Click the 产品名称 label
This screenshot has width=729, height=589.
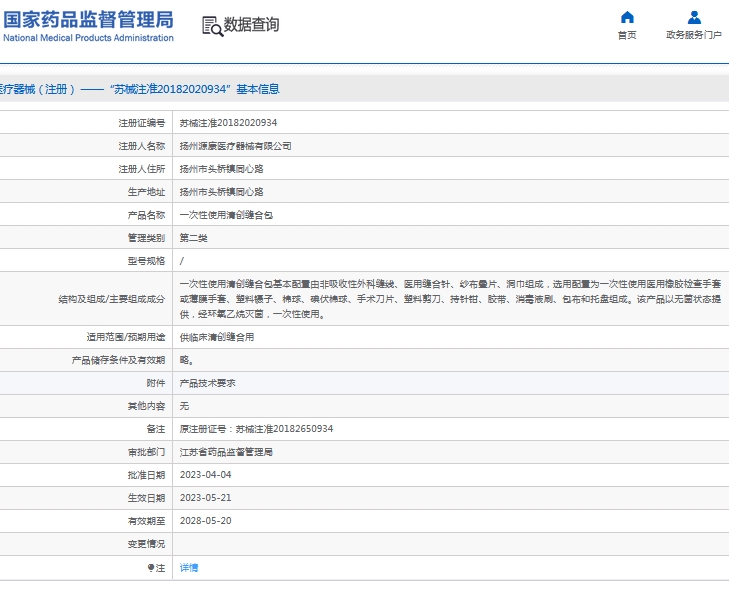[146, 215]
